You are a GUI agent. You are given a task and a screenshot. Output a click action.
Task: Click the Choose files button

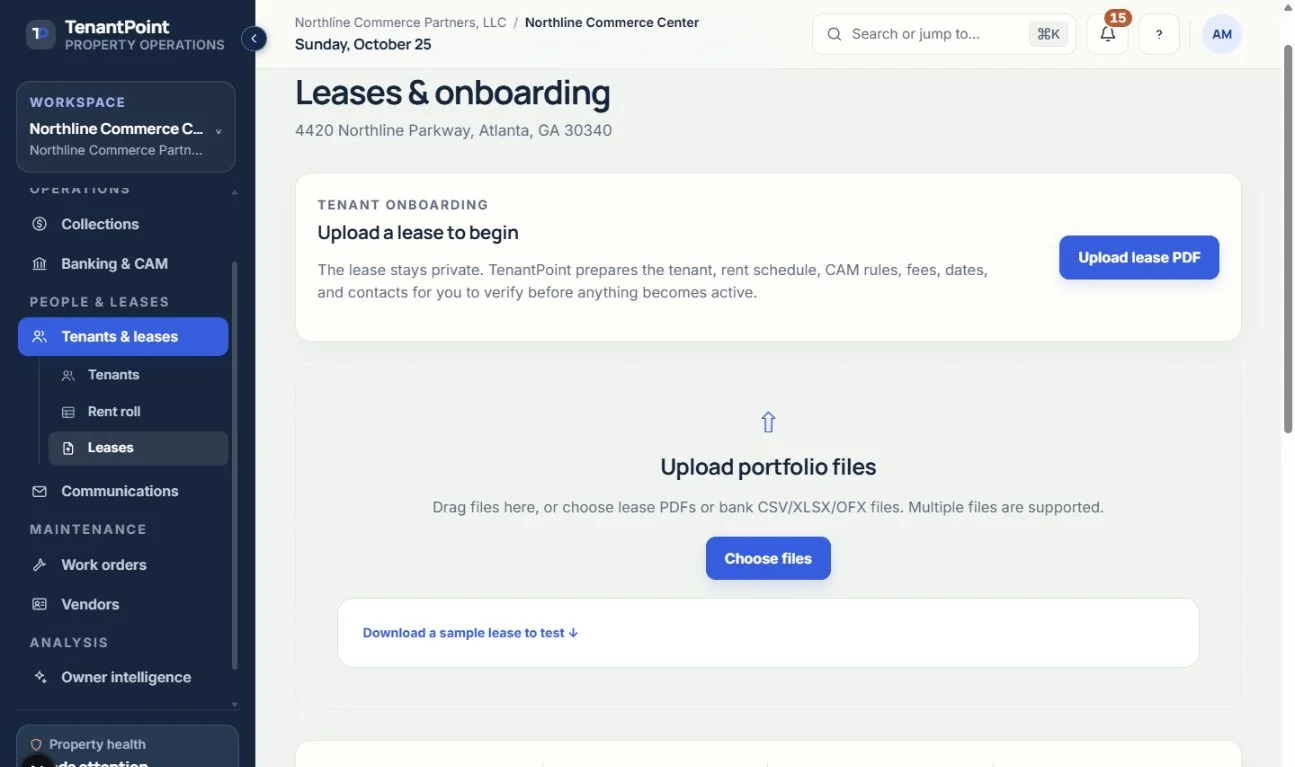768,558
